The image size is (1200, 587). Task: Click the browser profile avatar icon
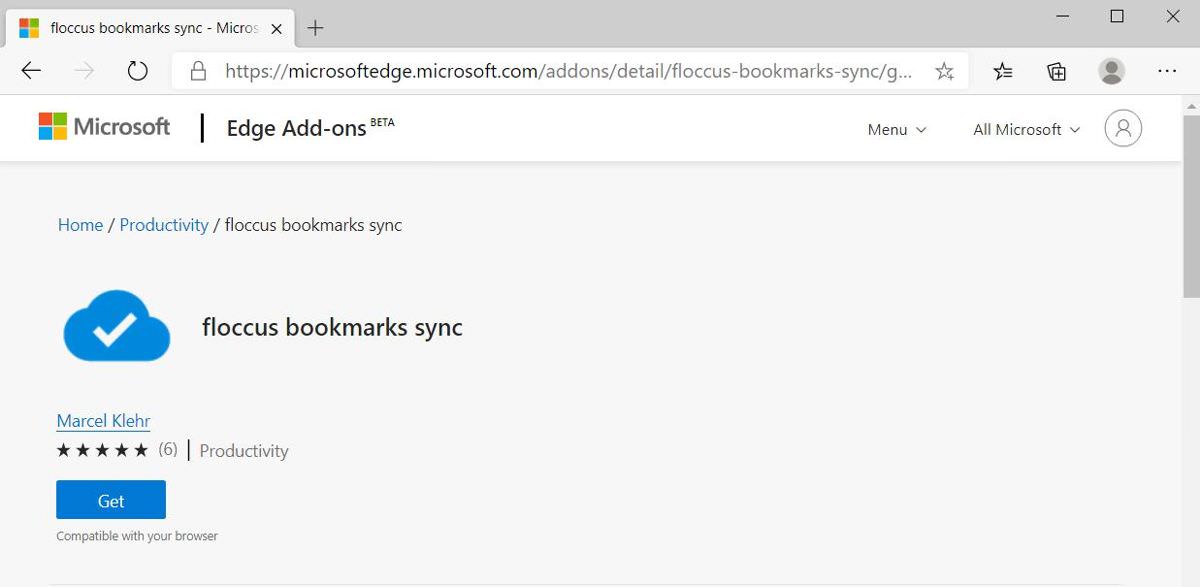pos(1111,71)
